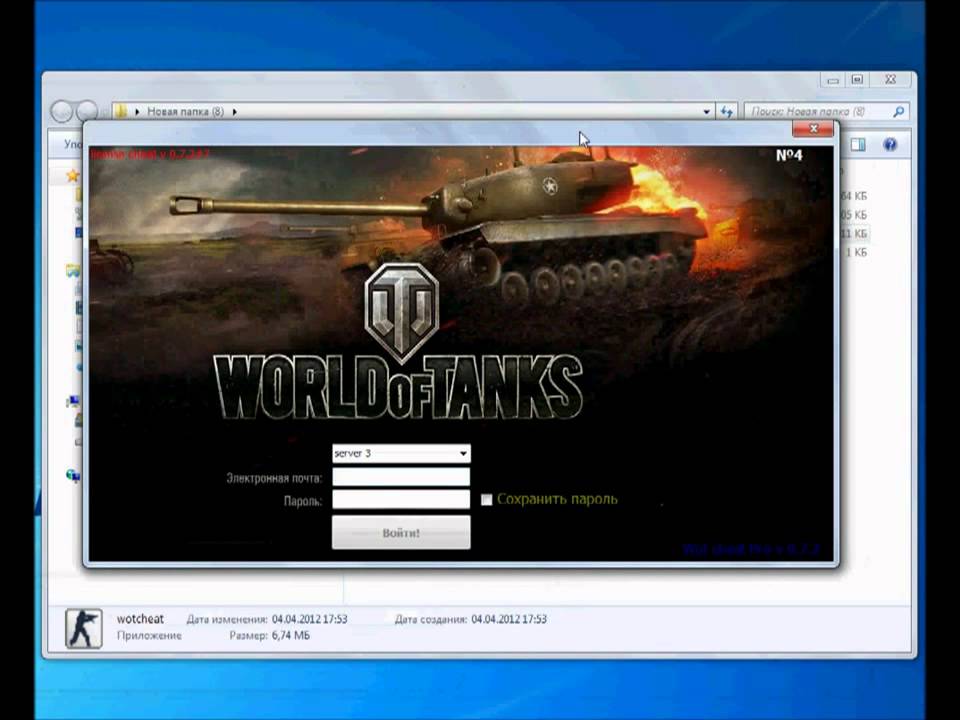Click the Войти! login button
Screen dimensions: 960x720
point(401,533)
